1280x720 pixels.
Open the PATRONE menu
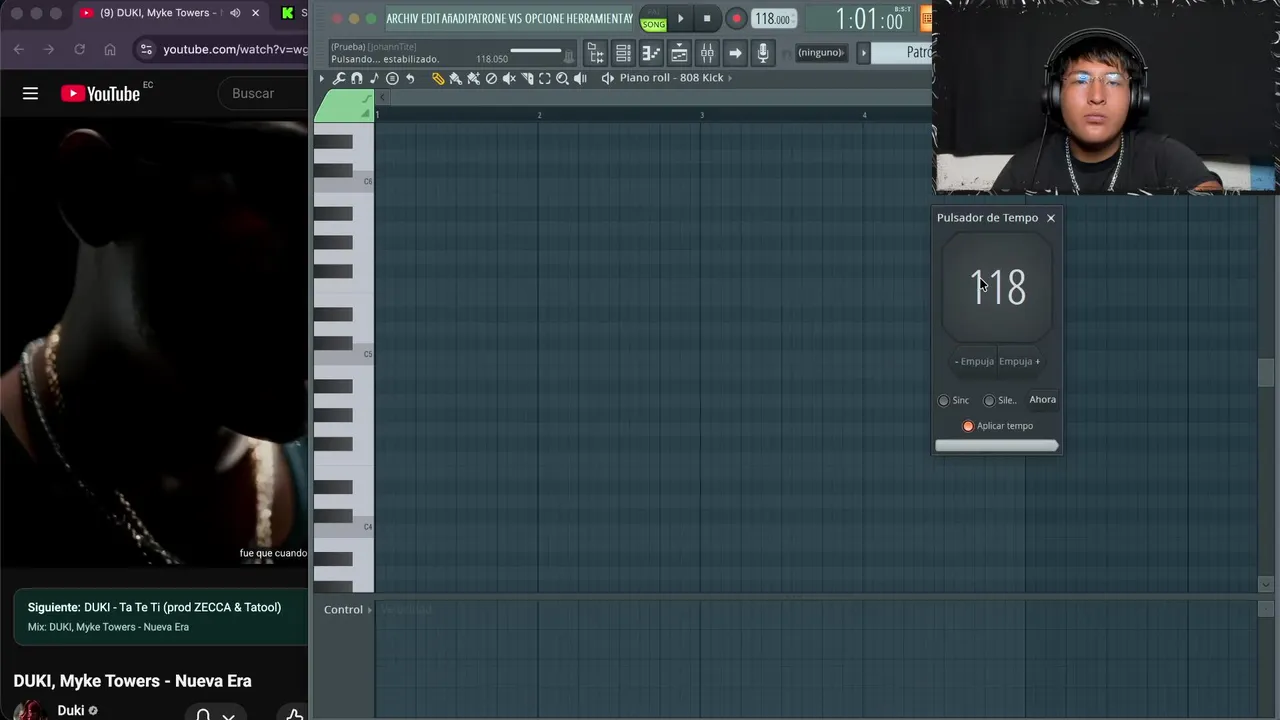(489, 18)
